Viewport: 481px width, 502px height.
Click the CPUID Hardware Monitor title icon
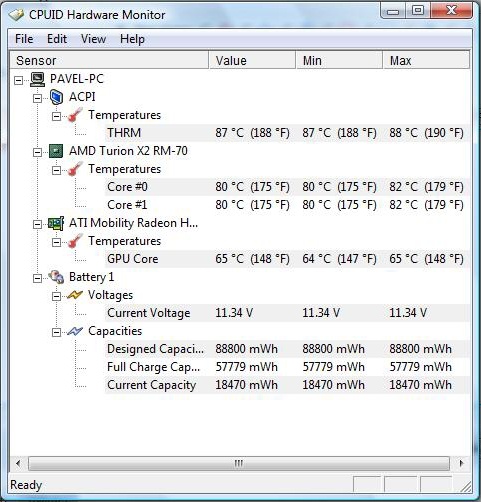pyautogui.click(x=17, y=15)
